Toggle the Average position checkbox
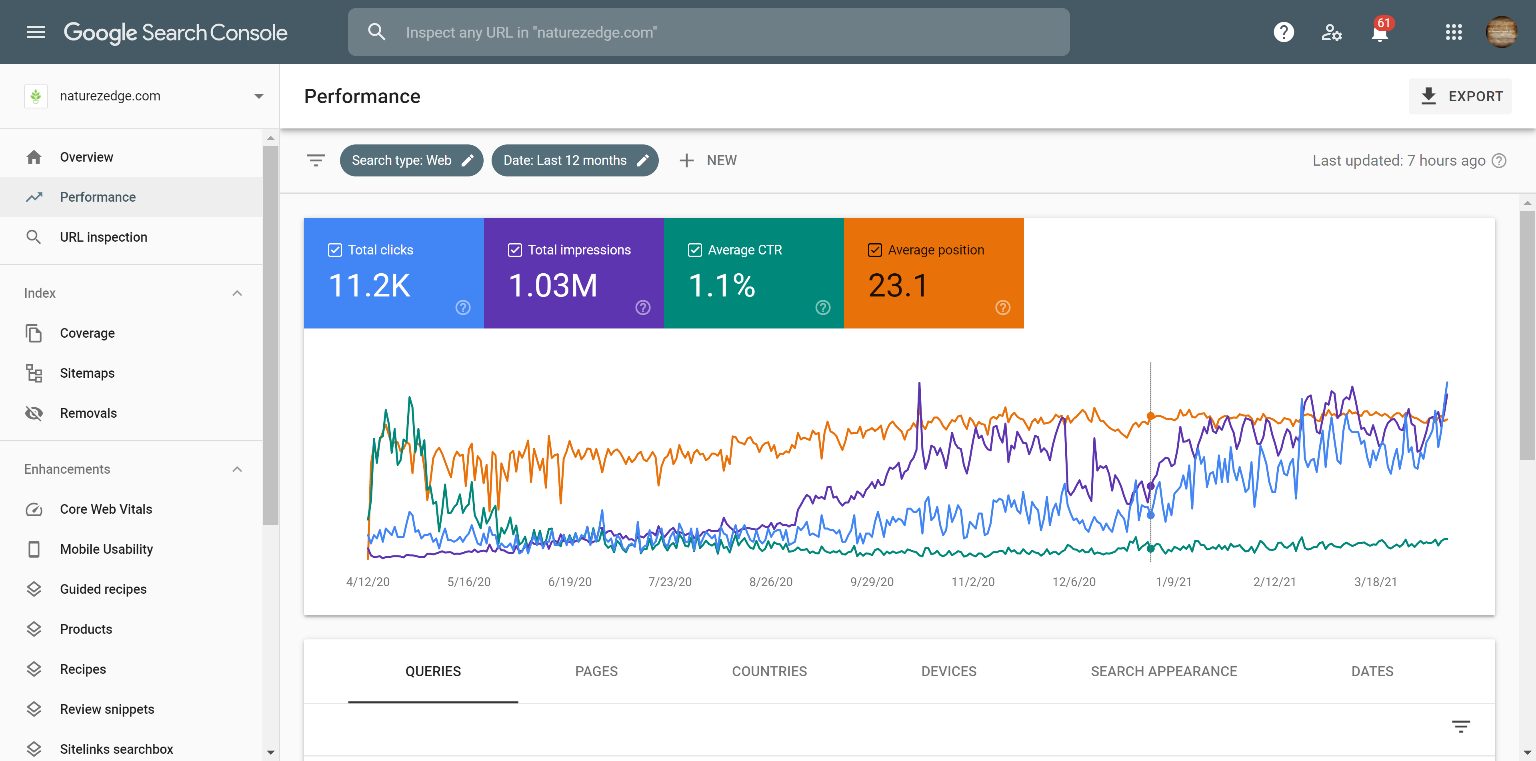The image size is (1536, 761). (x=875, y=250)
